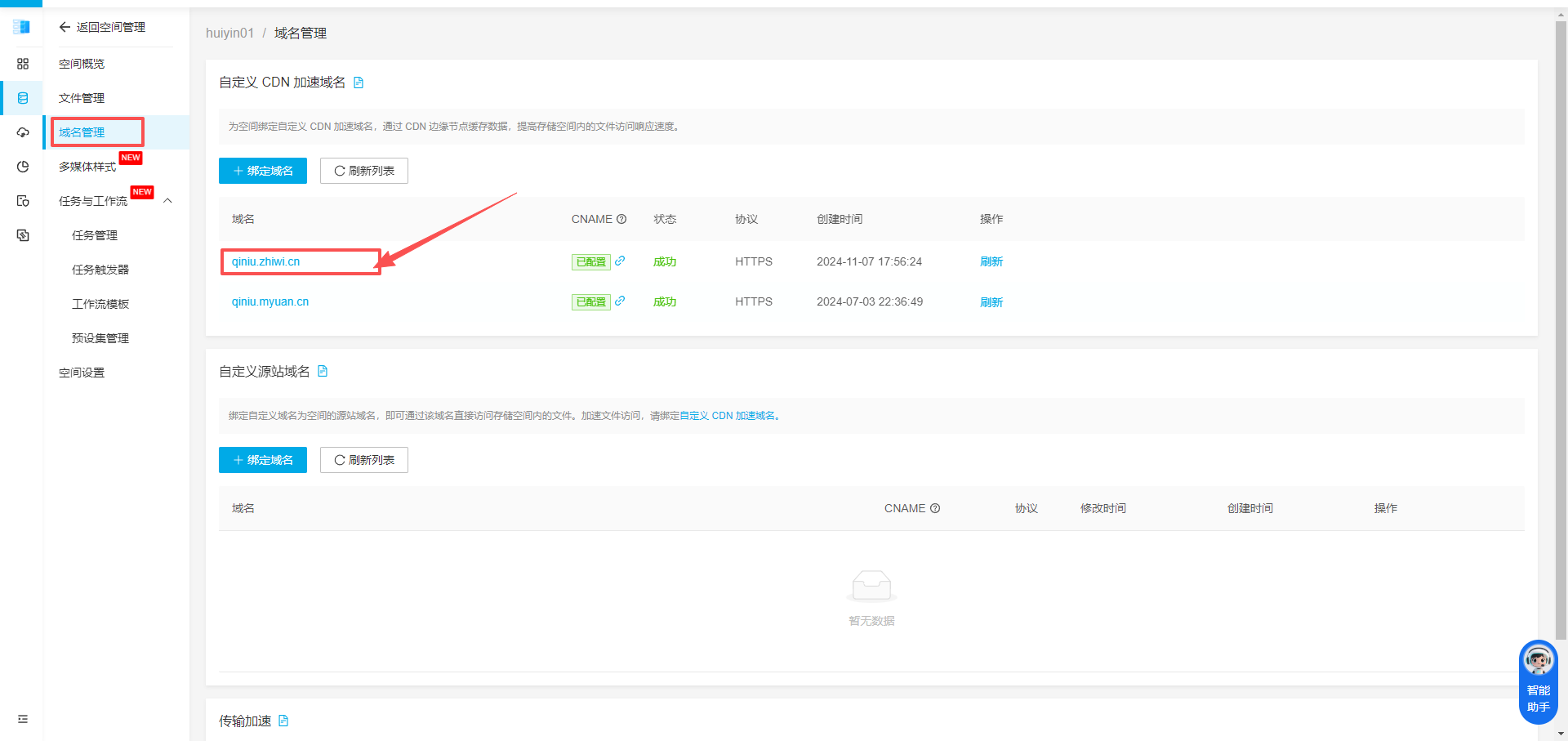Open the cloud icon in left rail

(x=23, y=132)
